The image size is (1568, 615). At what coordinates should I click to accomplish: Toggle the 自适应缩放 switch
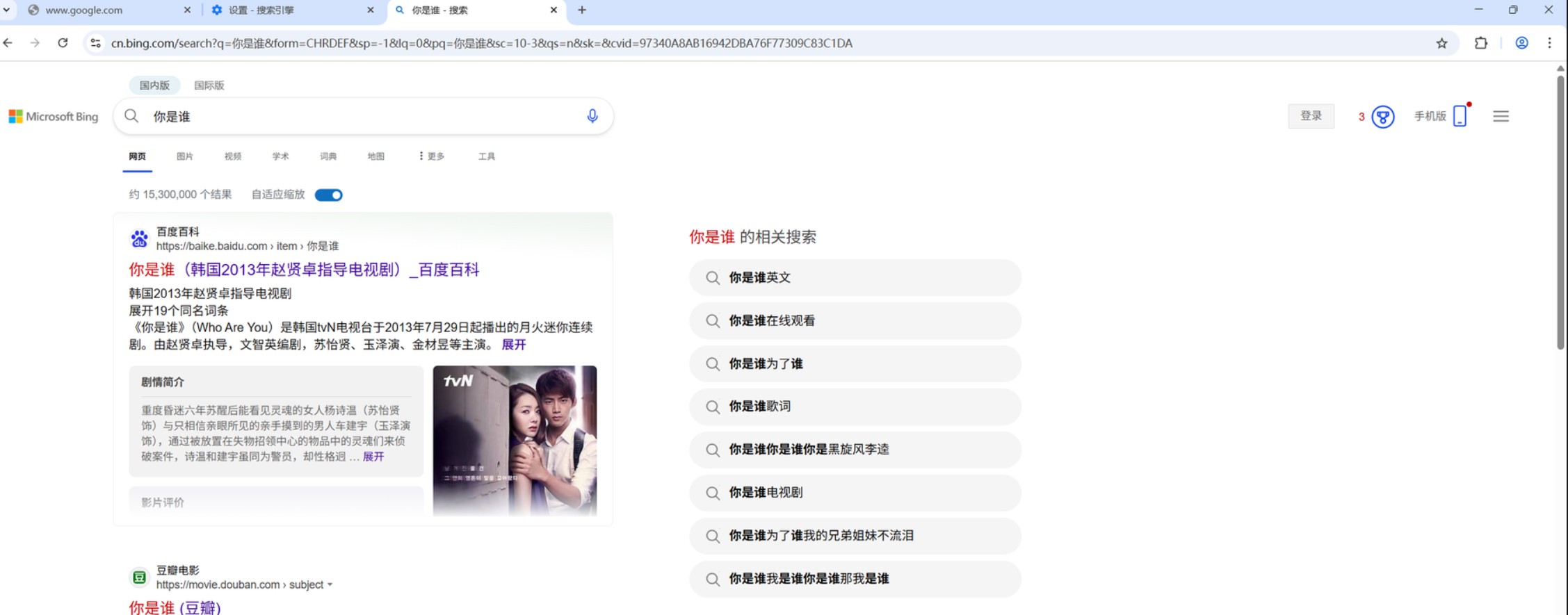[328, 195]
